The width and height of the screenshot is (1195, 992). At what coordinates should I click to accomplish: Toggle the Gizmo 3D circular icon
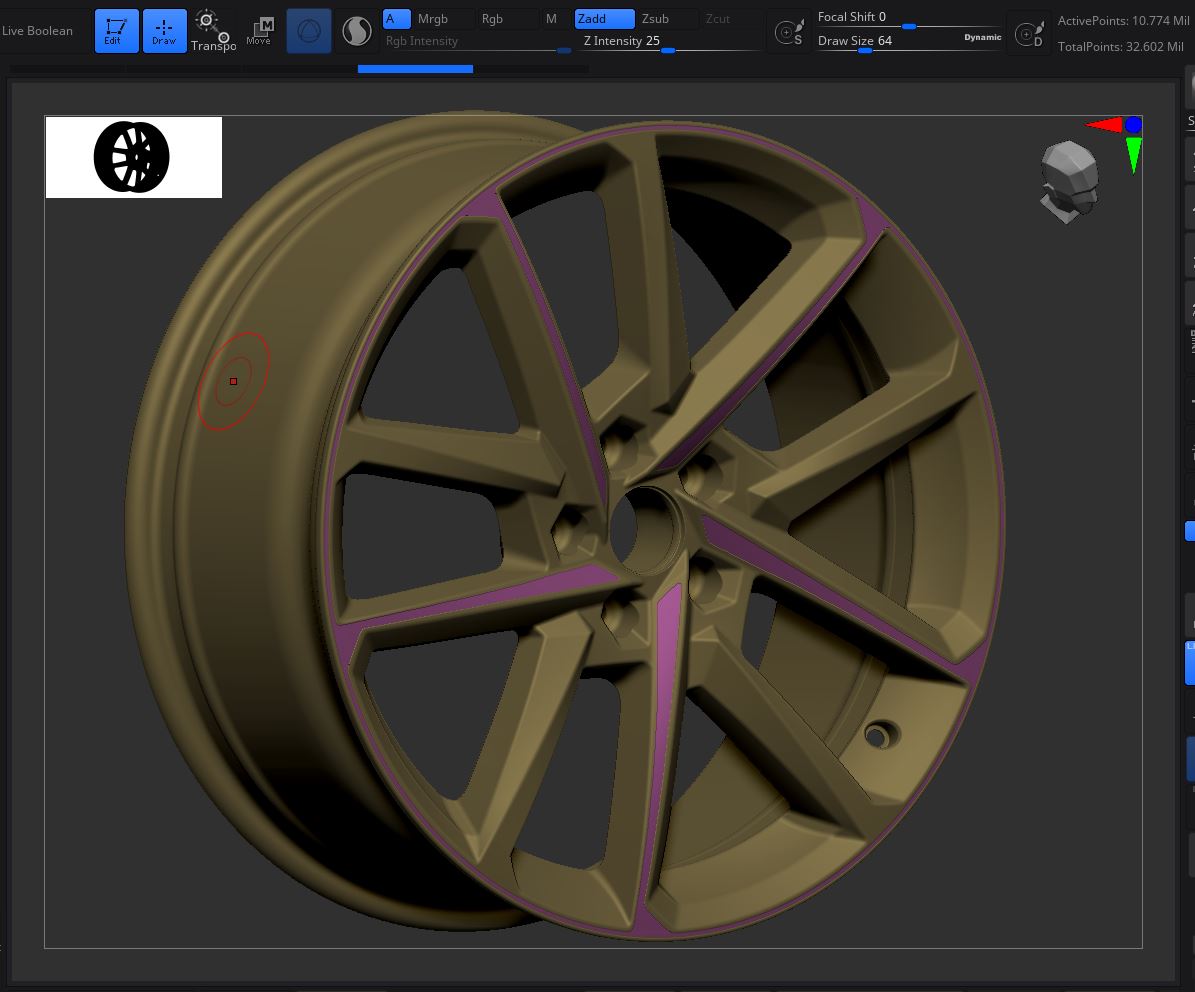[x=309, y=31]
